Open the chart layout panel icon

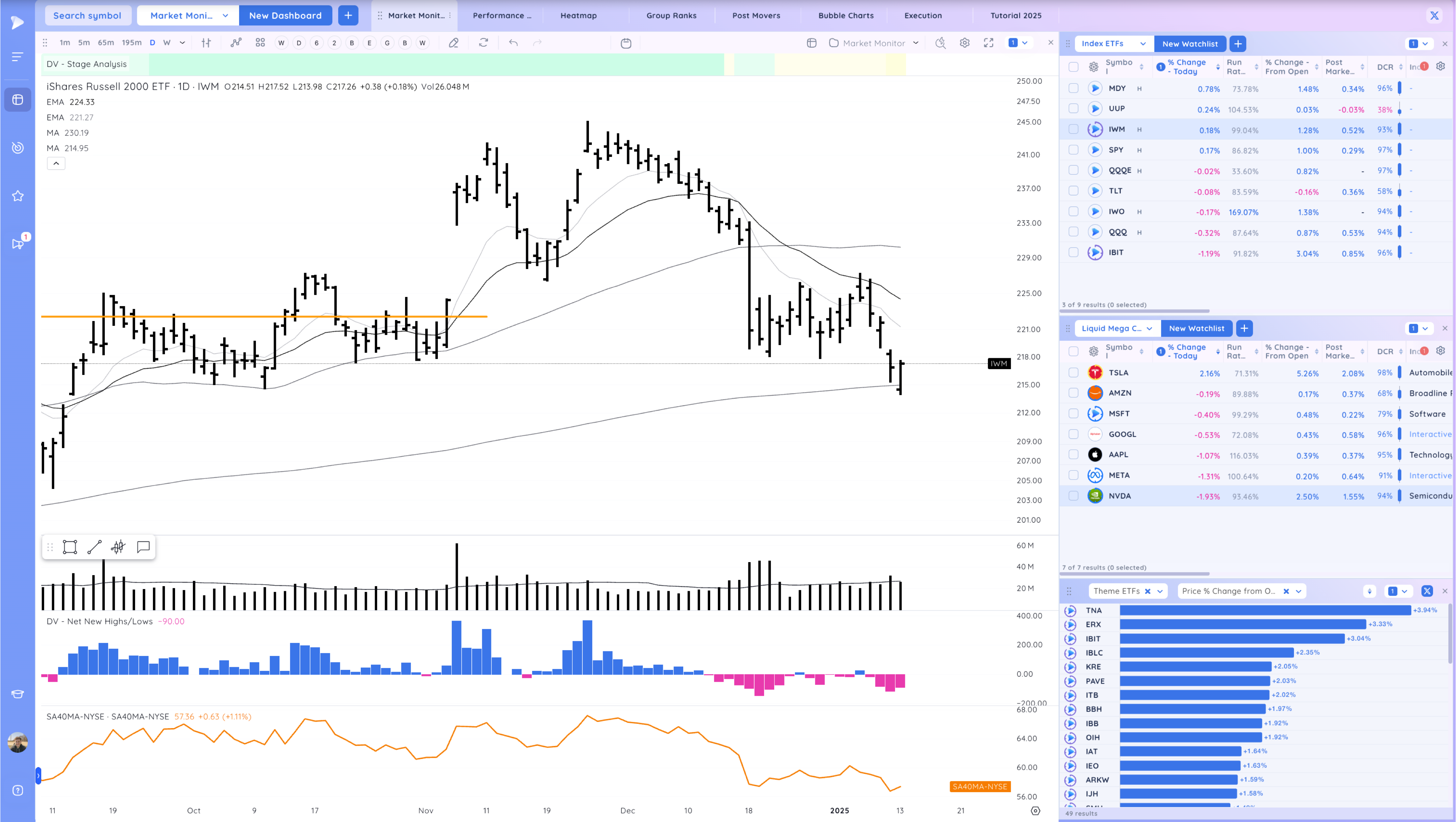[x=812, y=43]
